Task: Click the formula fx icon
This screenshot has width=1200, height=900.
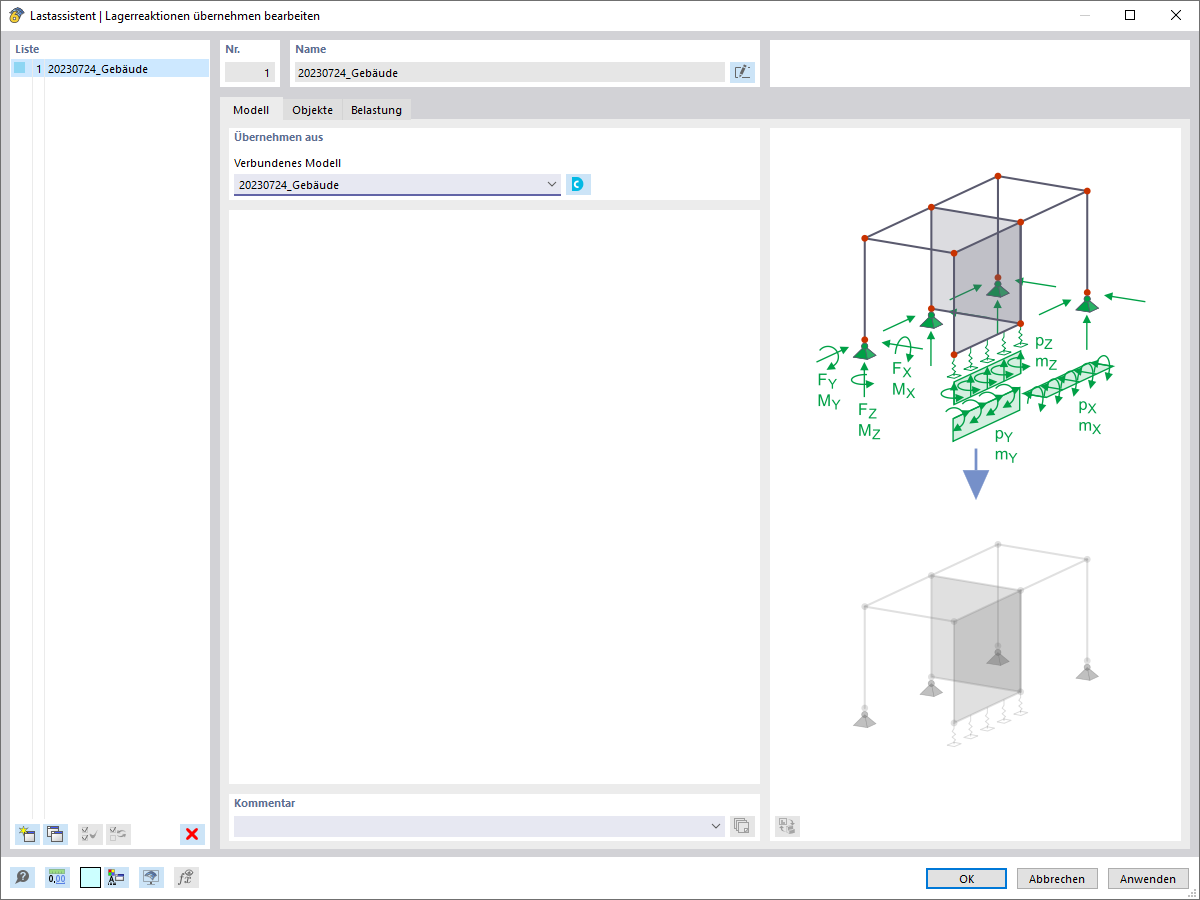Action: [186, 878]
